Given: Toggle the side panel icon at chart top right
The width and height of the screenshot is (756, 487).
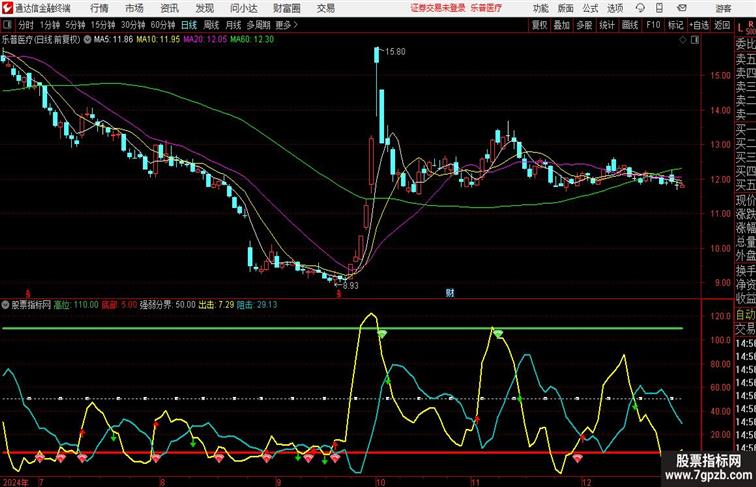Looking at the screenshot, I should [695, 40].
